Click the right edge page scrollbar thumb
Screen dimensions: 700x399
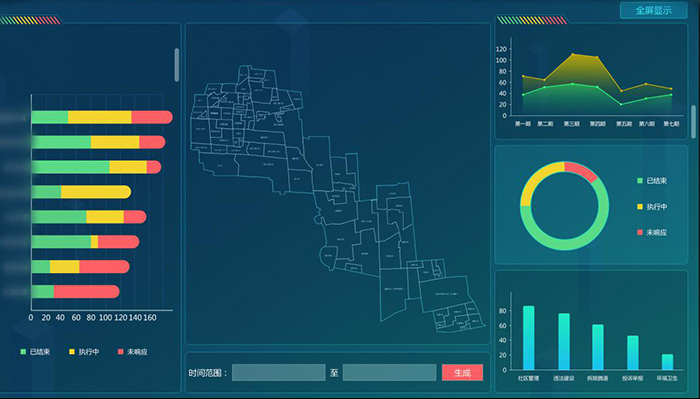pyautogui.click(x=693, y=122)
